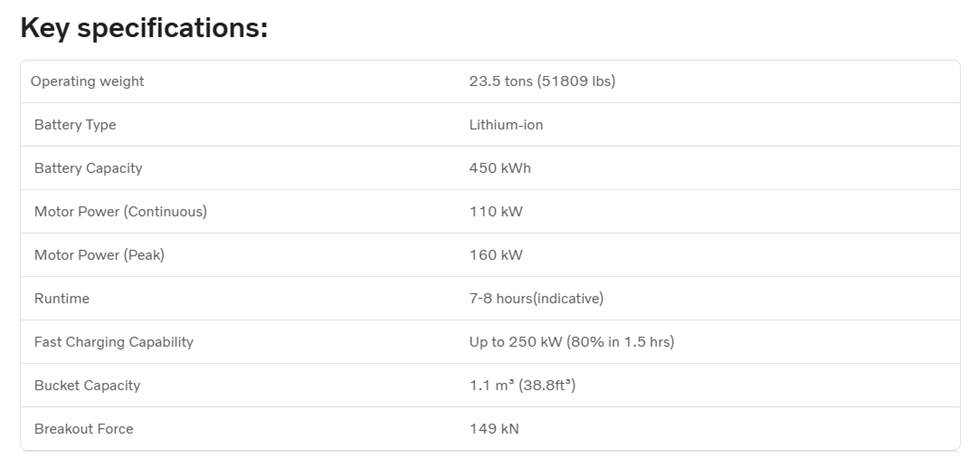This screenshot has width=970, height=468.
Task: Click the "Motor Power (Peak)" label
Action: (99, 255)
